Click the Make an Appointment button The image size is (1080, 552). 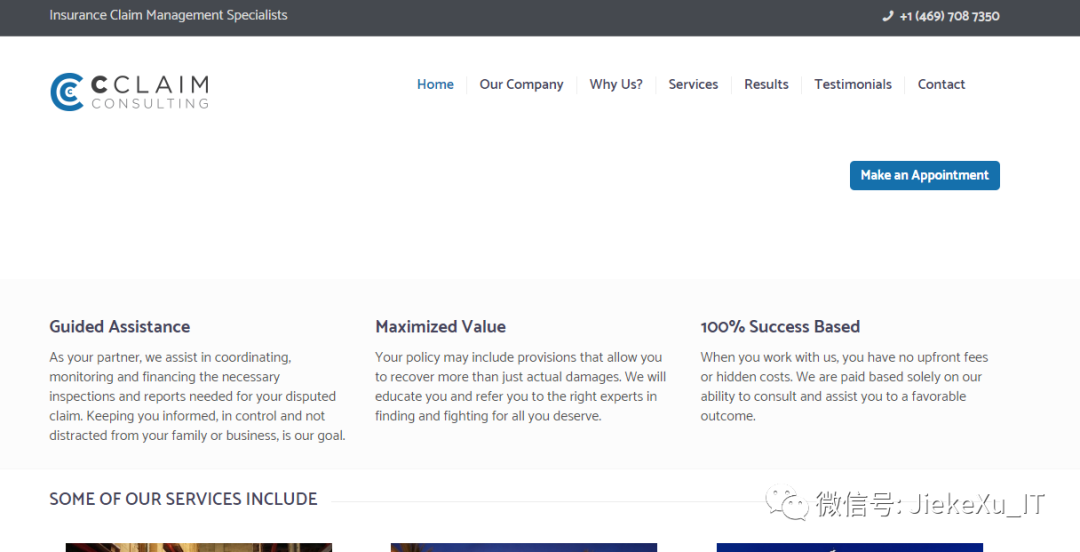point(924,176)
